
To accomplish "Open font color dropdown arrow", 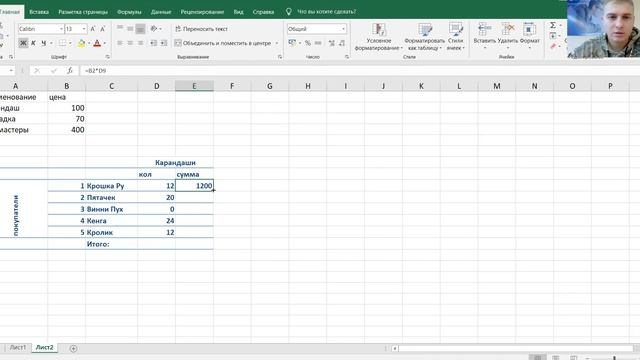I will coord(104,43).
